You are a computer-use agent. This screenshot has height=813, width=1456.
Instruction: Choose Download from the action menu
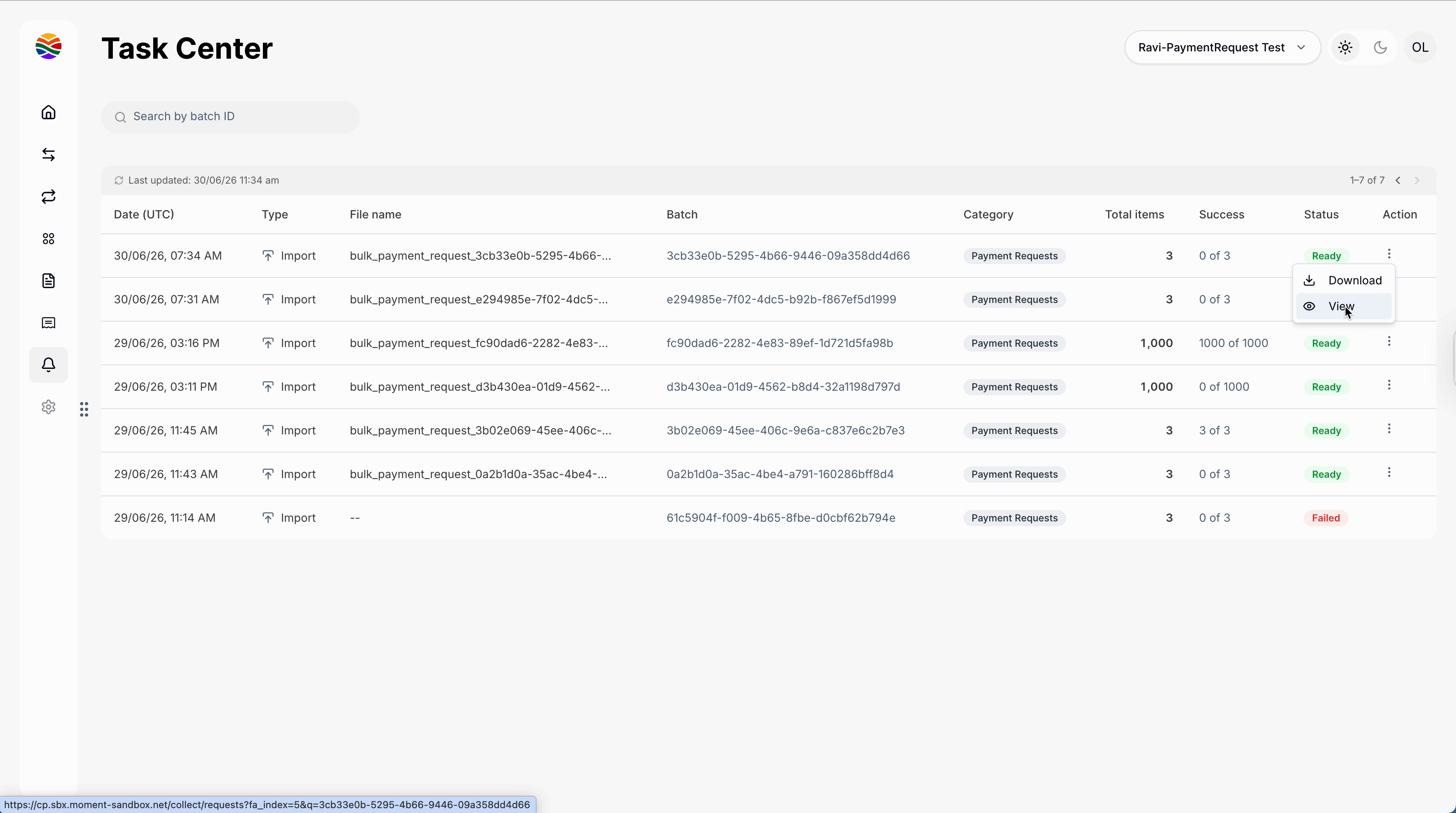1344,280
